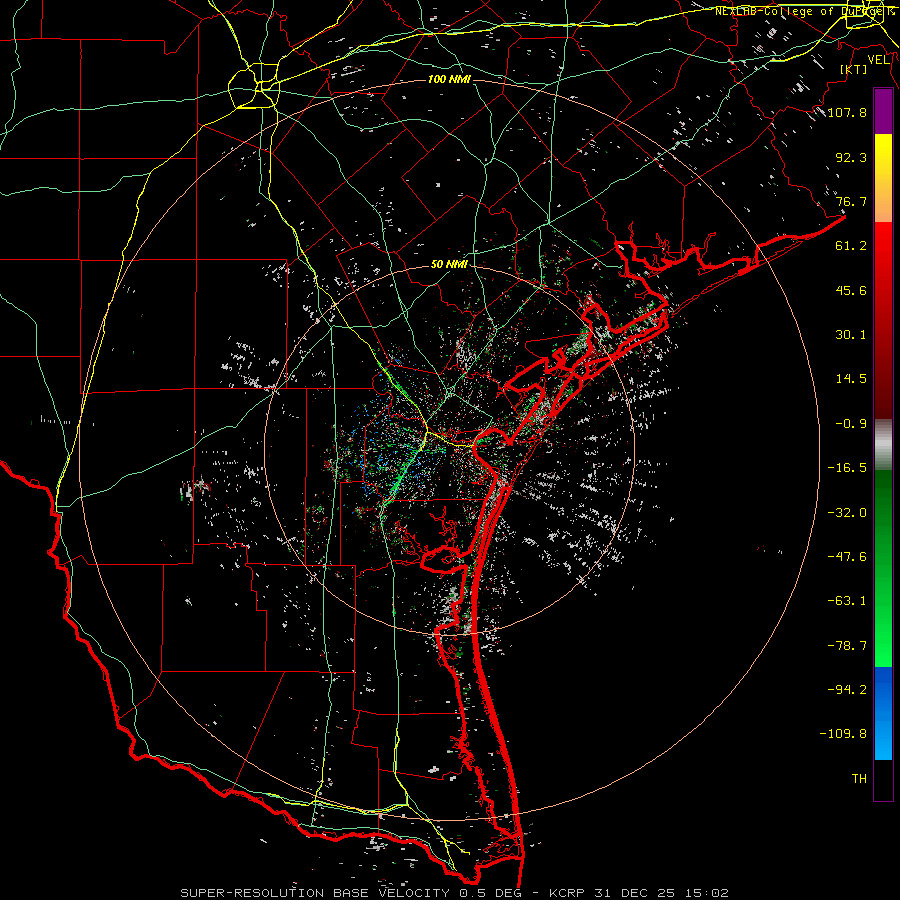Select the 92.3 value on velocity scale
Viewport: 900px width, 900px height.
tap(851, 157)
